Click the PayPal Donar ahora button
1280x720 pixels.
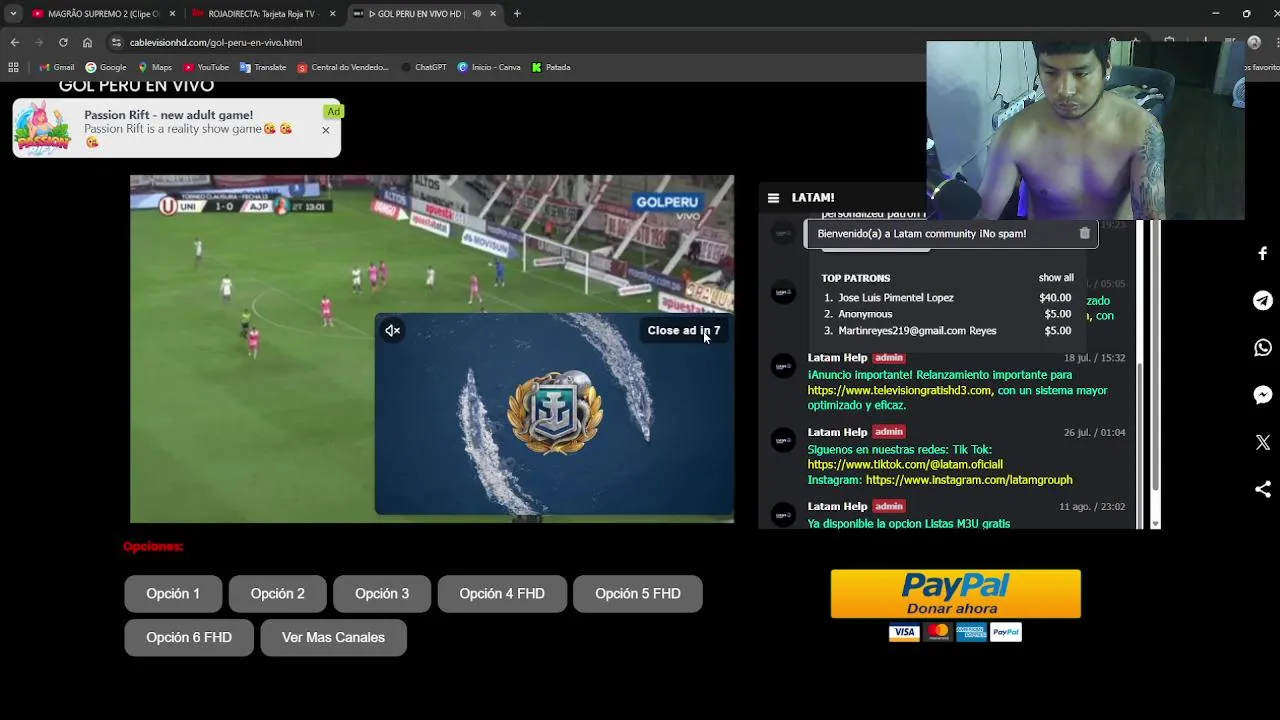coord(955,594)
